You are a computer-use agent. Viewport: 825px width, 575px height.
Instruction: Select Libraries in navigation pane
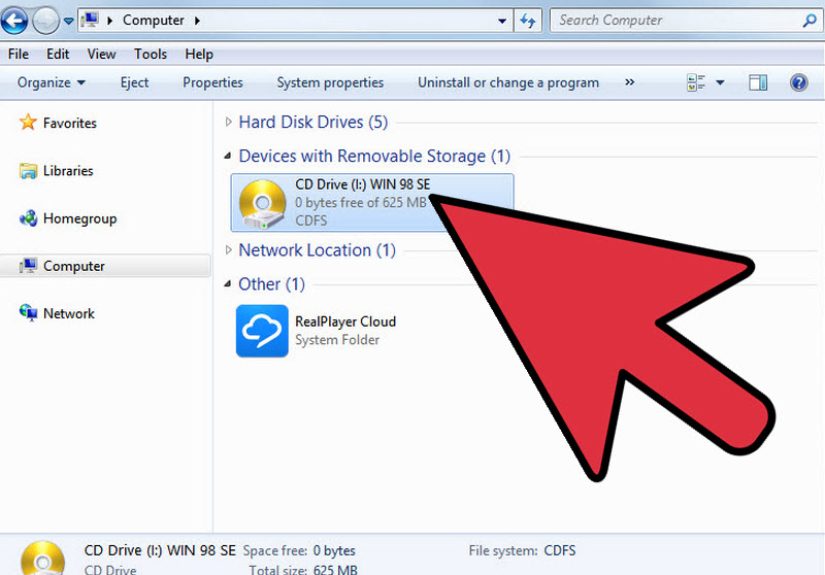68,171
